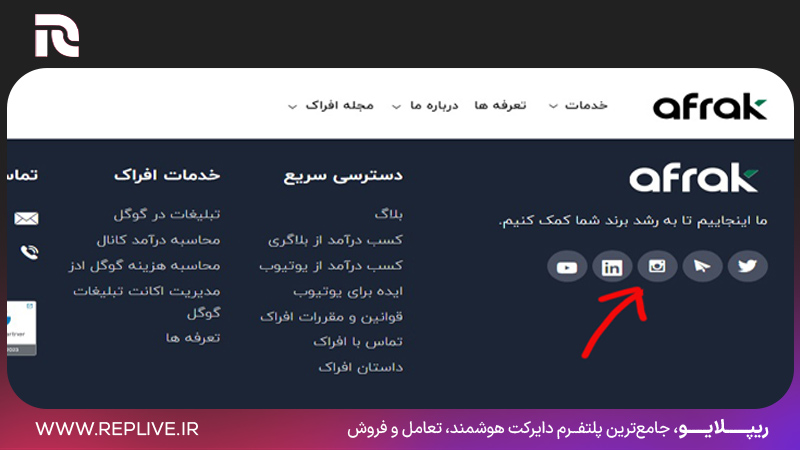Click the دسترسی سریع heading
800x450 pixels.
tap(343, 176)
